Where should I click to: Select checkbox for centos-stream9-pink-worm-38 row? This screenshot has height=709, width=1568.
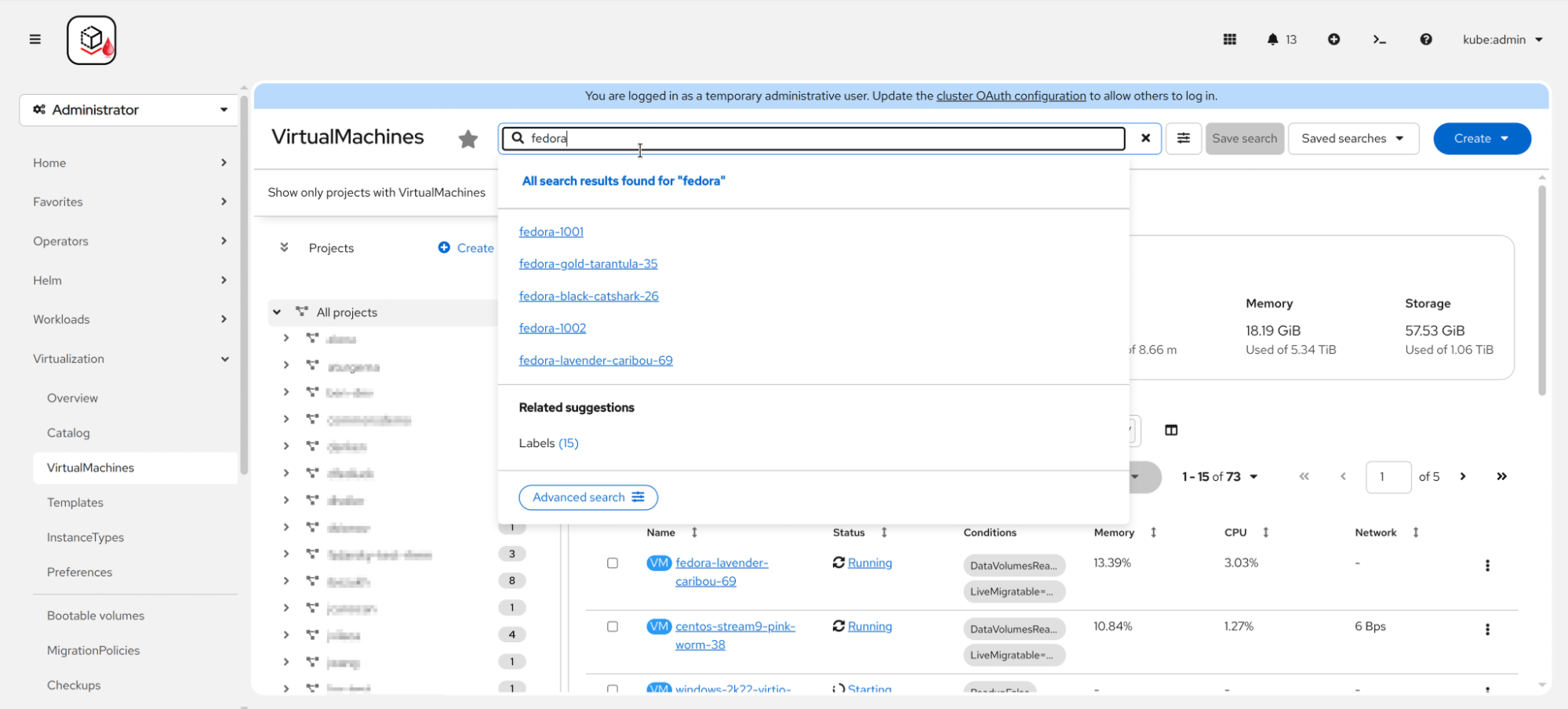tap(613, 627)
